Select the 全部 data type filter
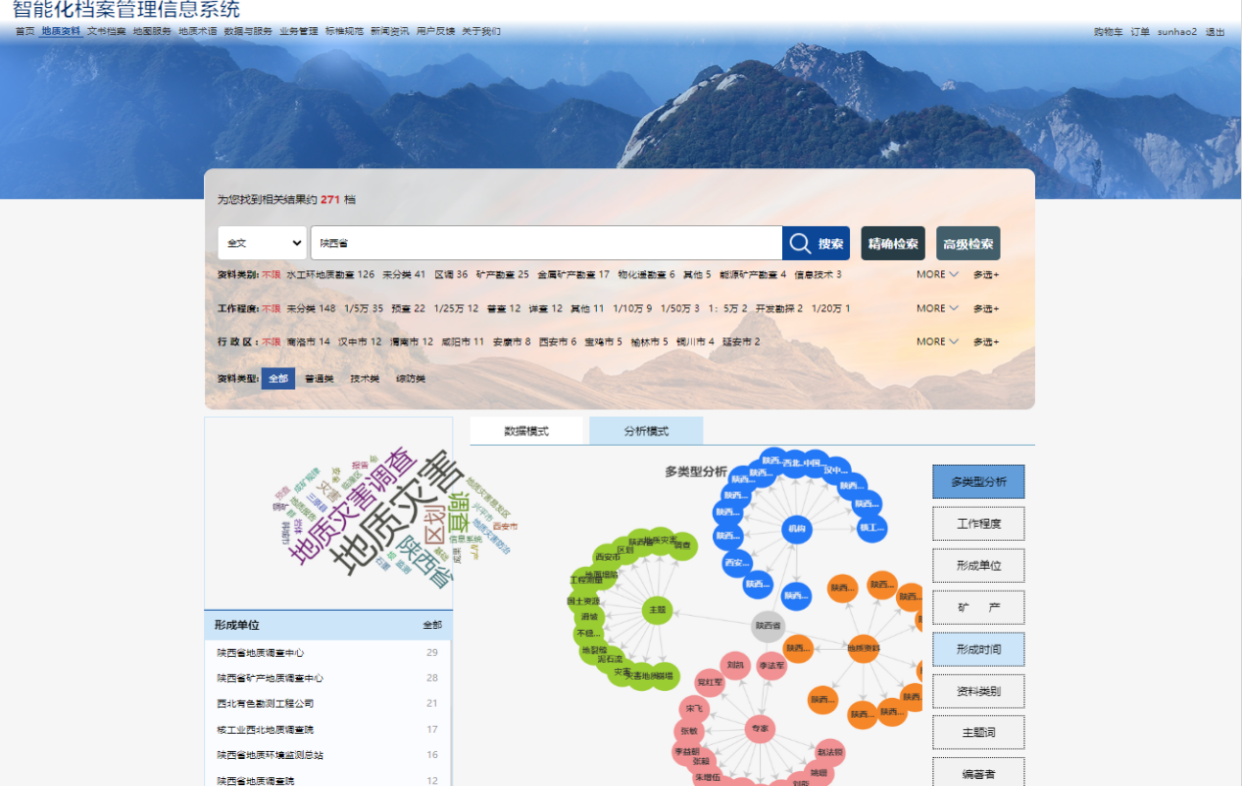The height and width of the screenshot is (786, 1242). tap(278, 379)
